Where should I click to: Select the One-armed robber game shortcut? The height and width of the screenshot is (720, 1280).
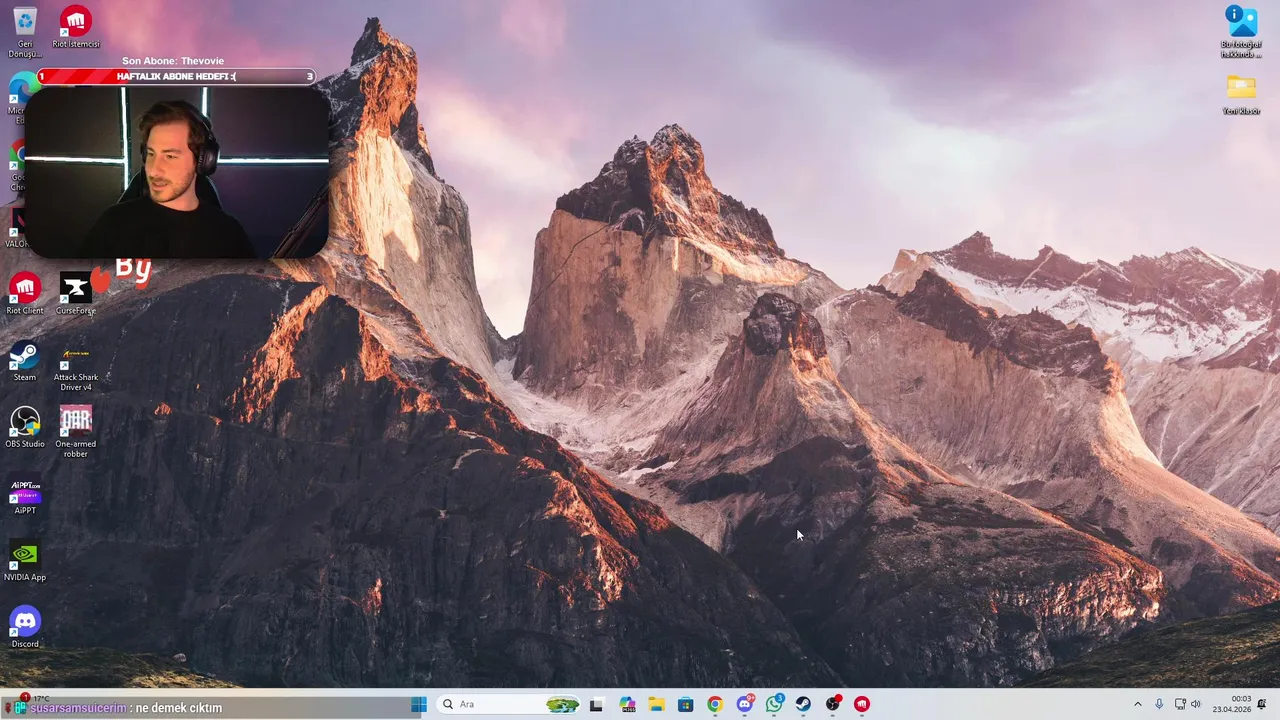76,432
